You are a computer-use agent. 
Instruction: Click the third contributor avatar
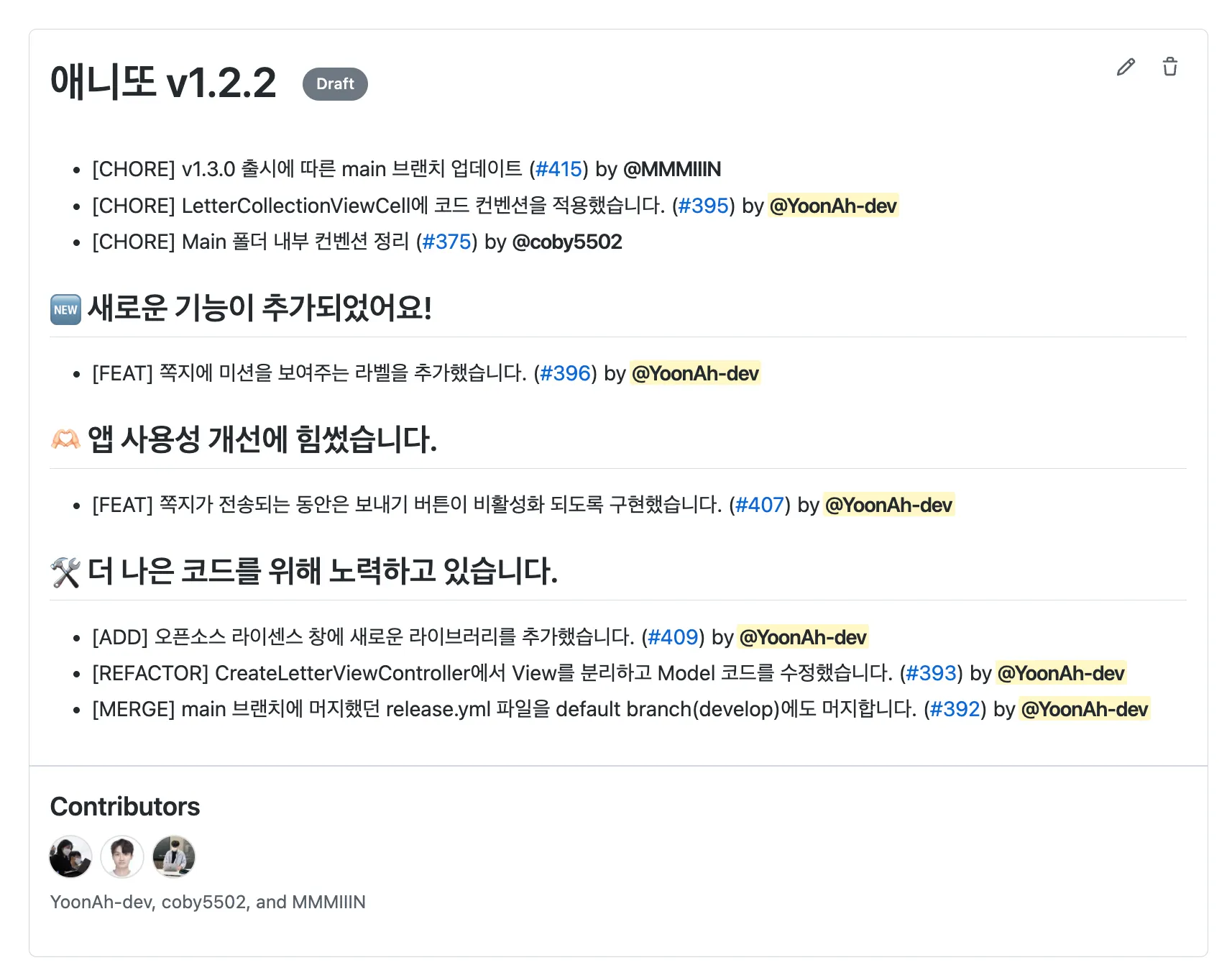pos(174,856)
